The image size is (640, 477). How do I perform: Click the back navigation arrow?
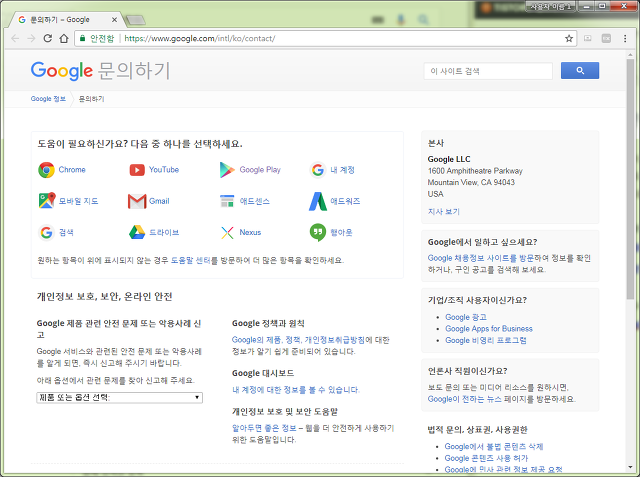click(16, 38)
